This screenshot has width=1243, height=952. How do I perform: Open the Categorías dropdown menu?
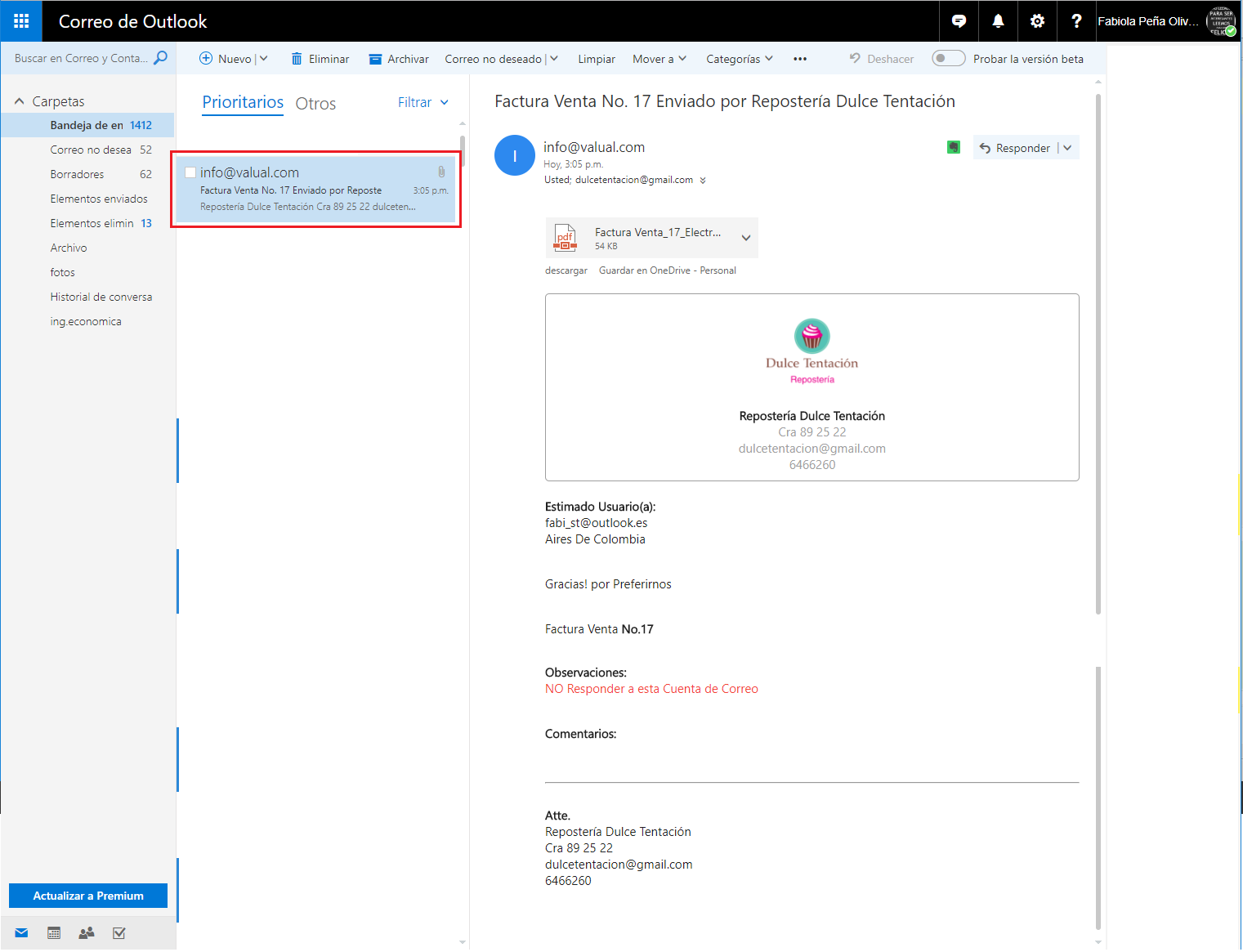pos(739,59)
